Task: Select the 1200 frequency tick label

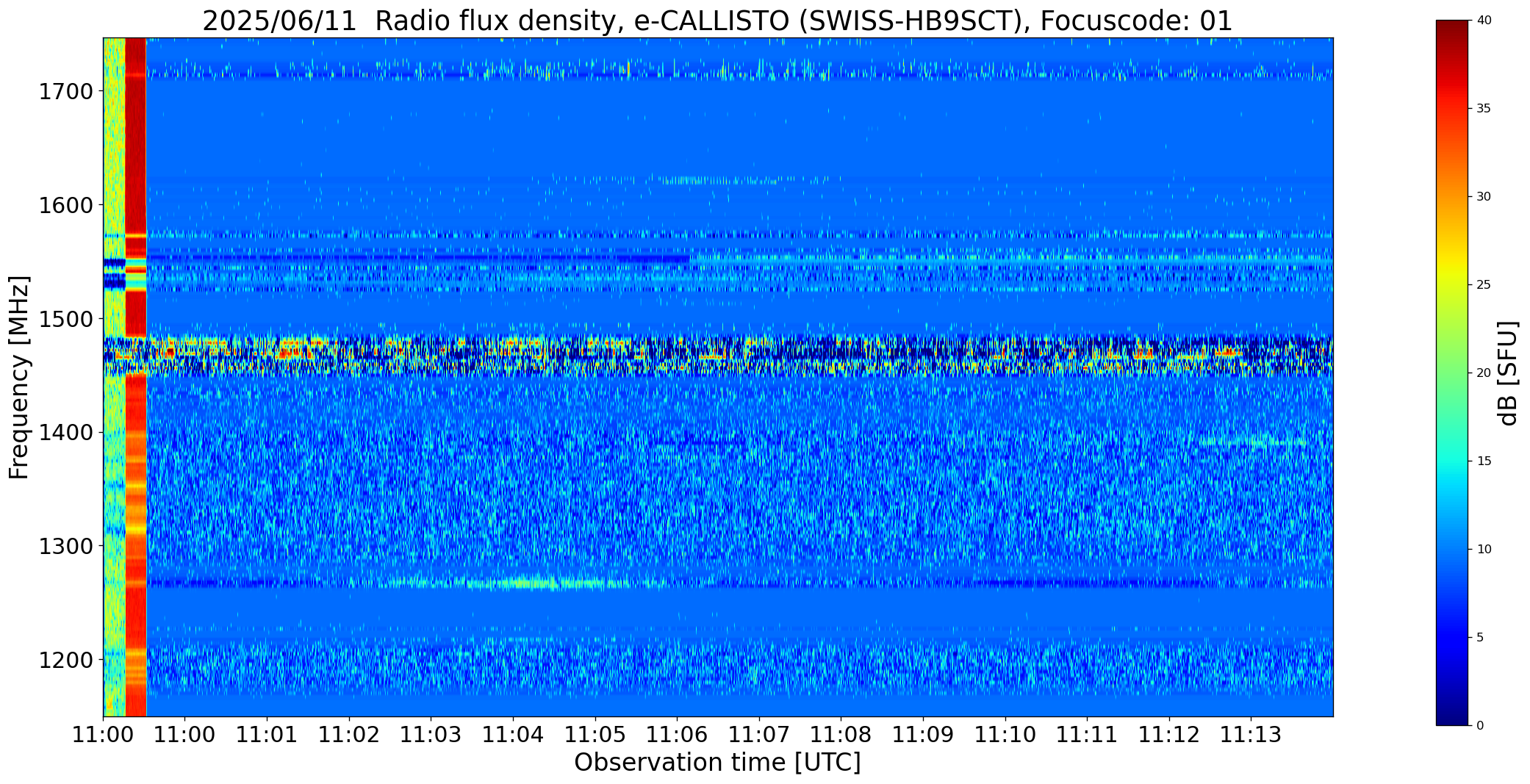Action: pyautogui.click(x=65, y=660)
